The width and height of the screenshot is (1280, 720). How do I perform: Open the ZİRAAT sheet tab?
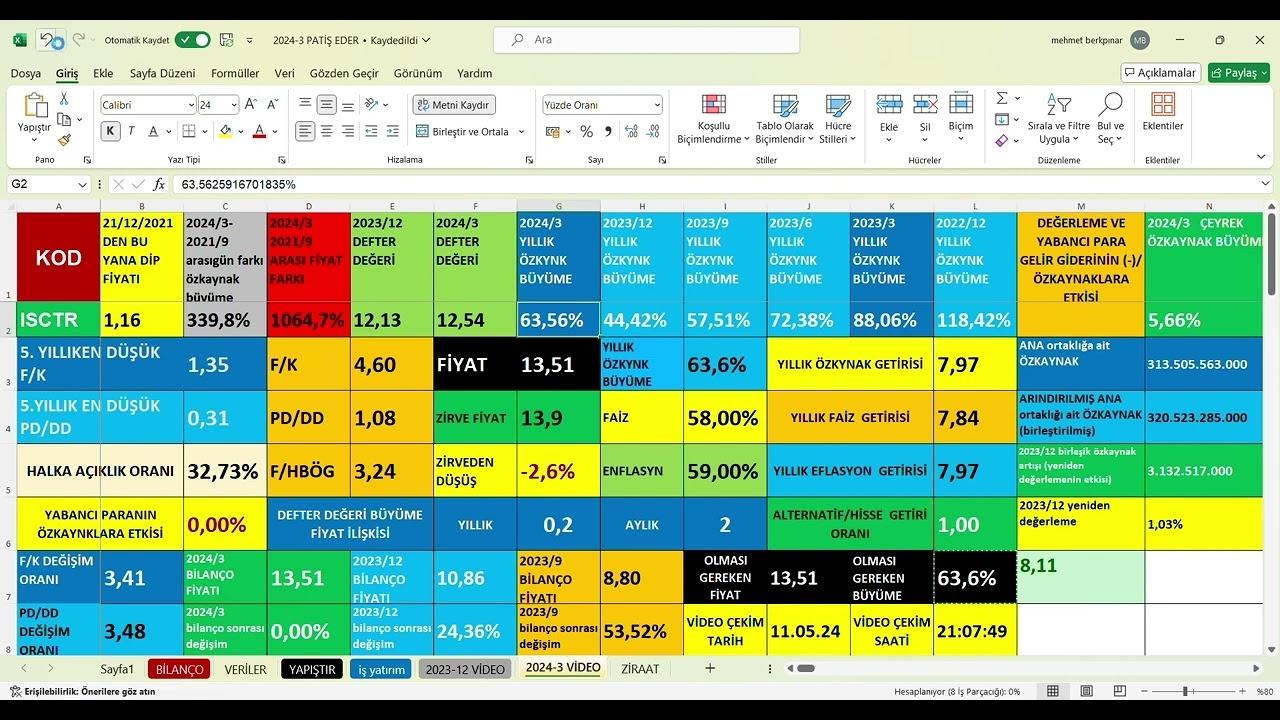pyautogui.click(x=640, y=669)
